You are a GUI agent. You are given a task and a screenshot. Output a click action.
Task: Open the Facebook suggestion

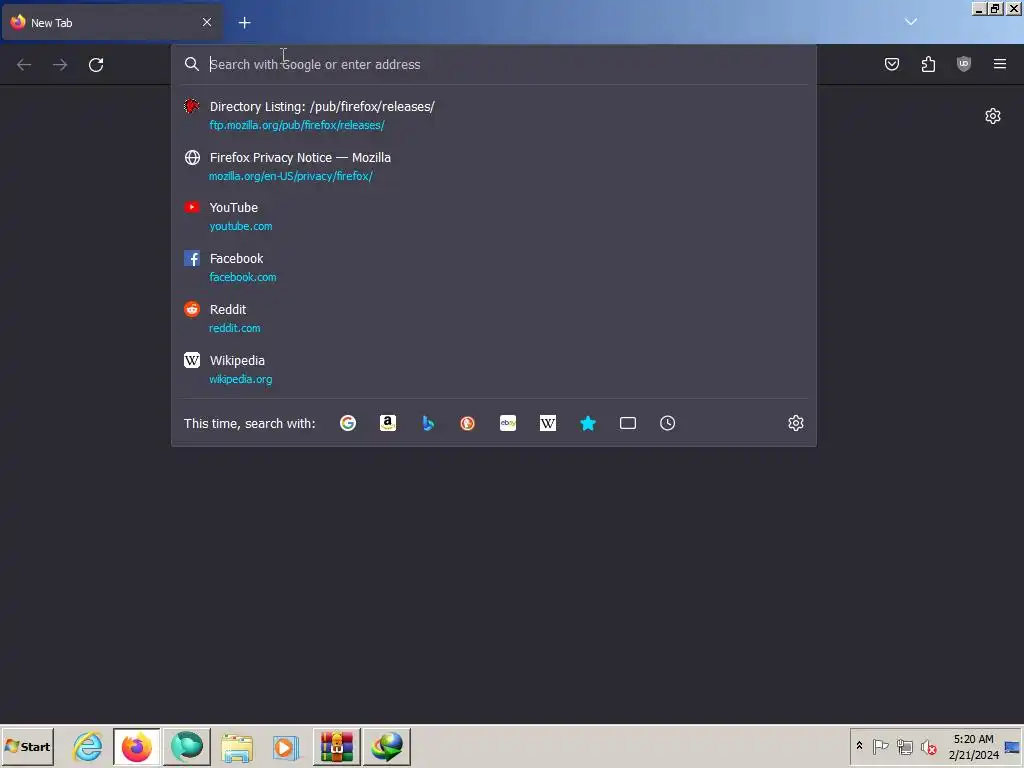click(x=494, y=267)
